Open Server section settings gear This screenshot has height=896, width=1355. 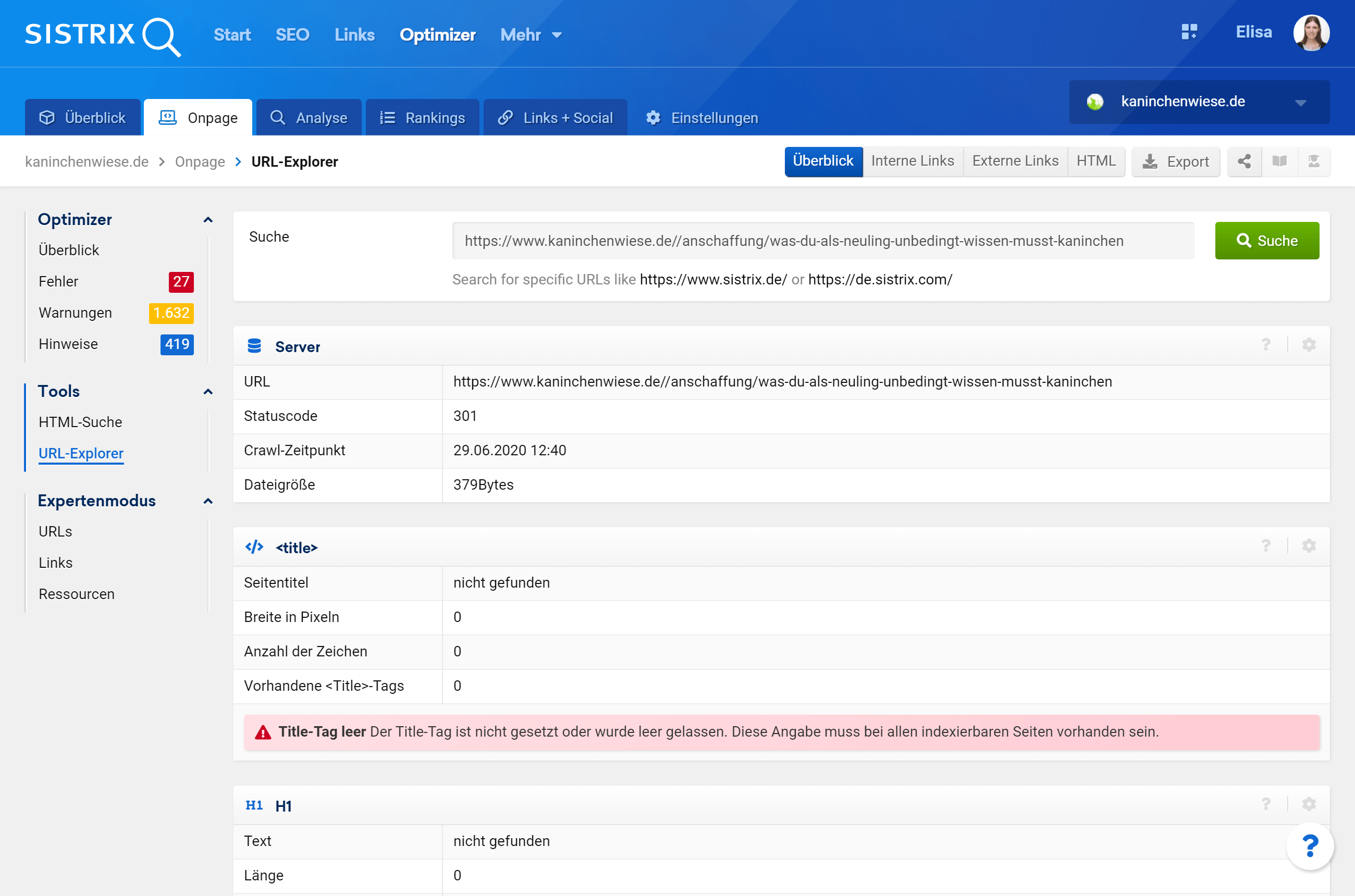[x=1309, y=345]
